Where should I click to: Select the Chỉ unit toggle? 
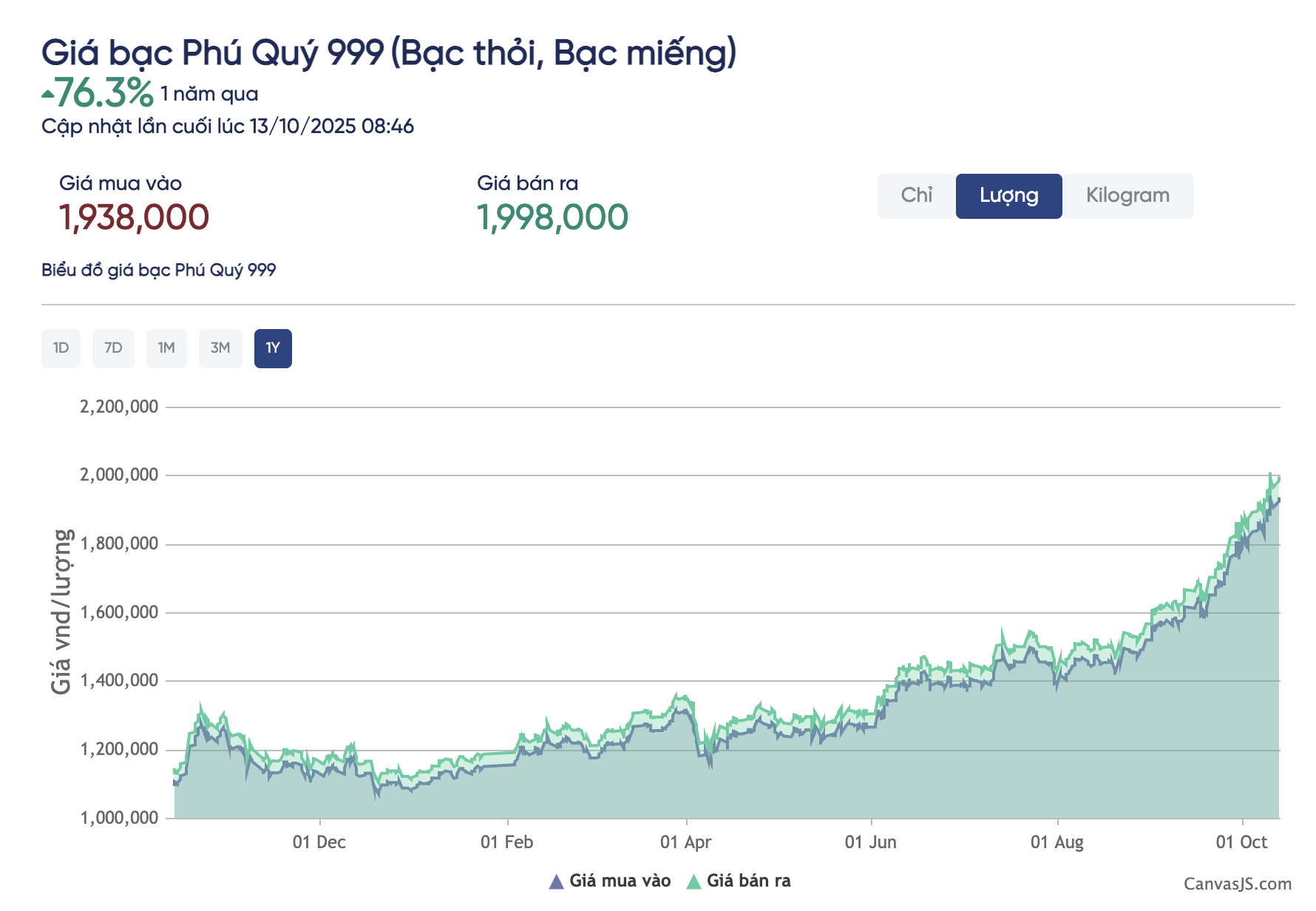916,196
